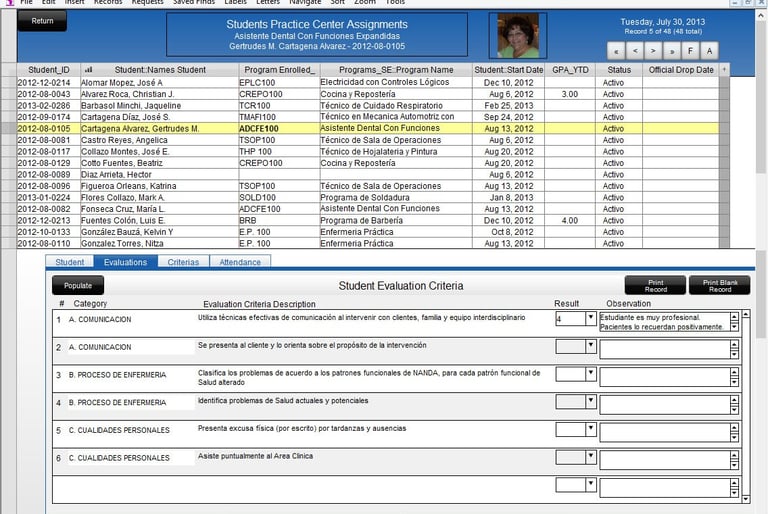The width and height of the screenshot is (768, 514).
Task: Select student row 'Castro Reyes, Angelica'
Action: click(368, 140)
